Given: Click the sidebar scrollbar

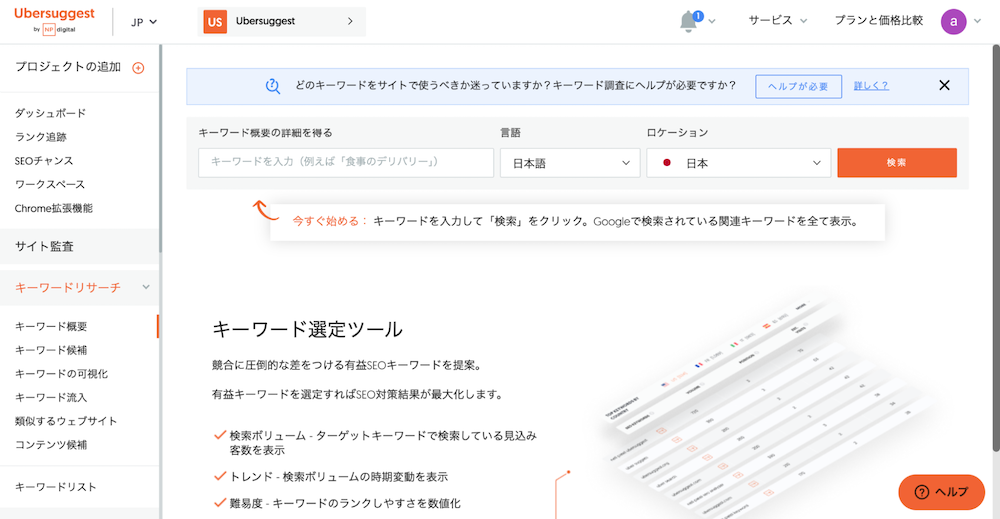Looking at the screenshot, I should (x=160, y=149).
